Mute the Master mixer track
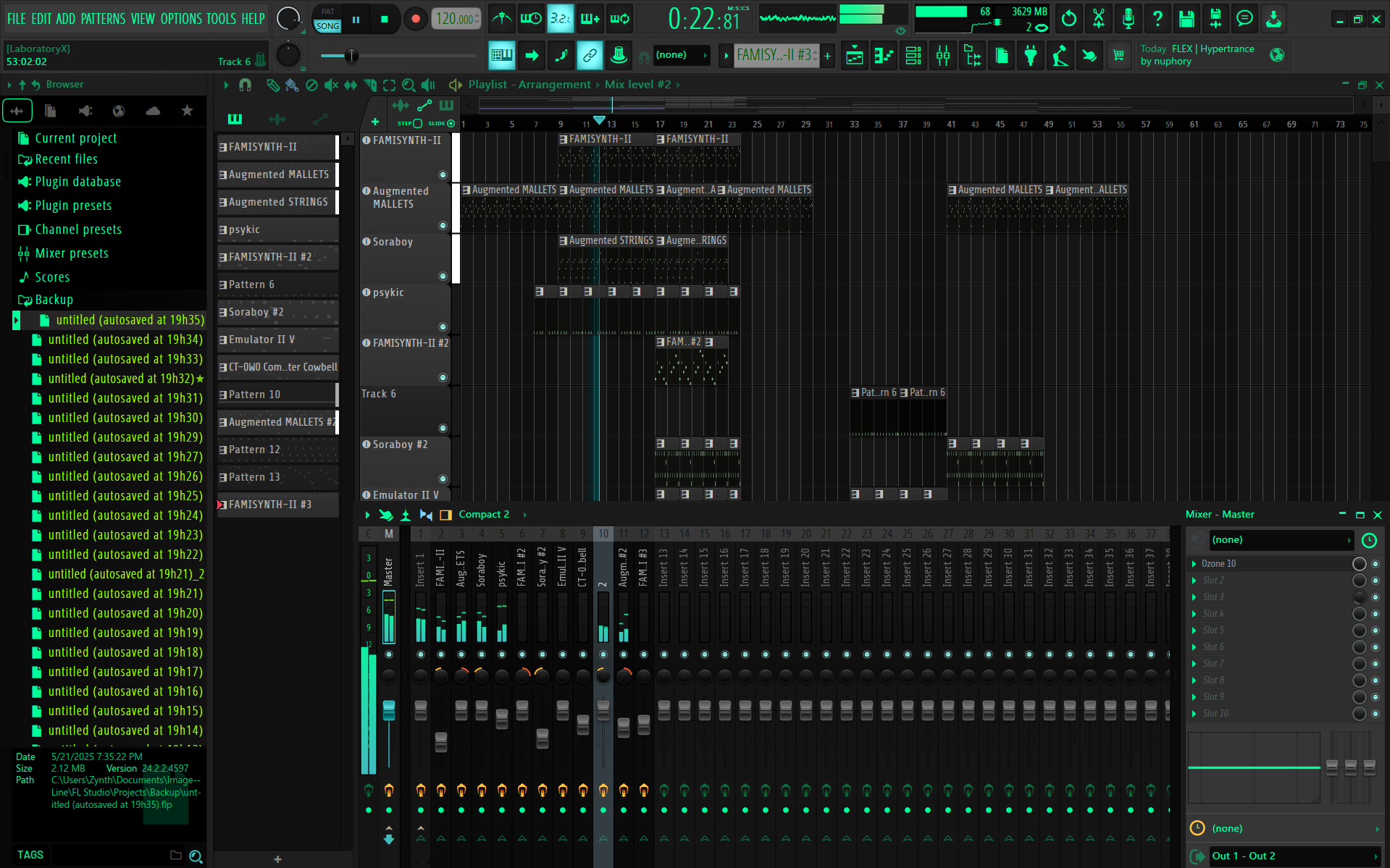Screen dimensions: 1390x868 tap(389, 654)
